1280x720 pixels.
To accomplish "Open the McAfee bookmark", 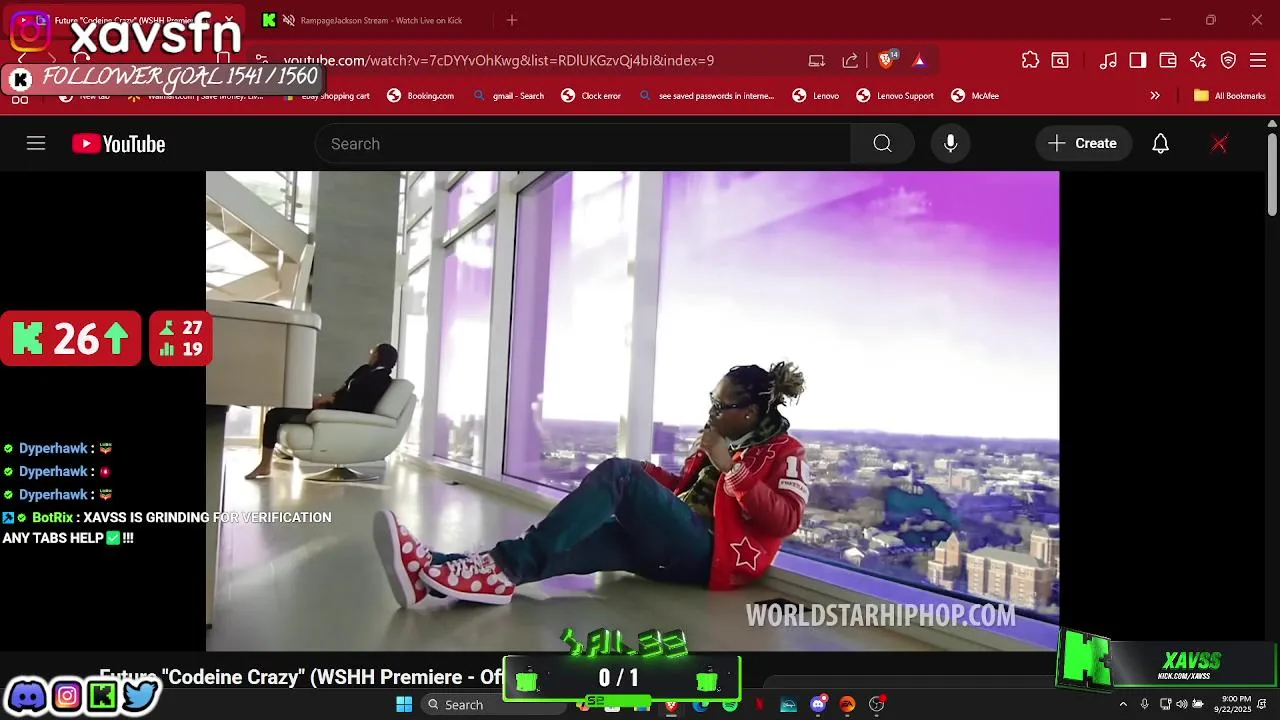I will 975,96.
